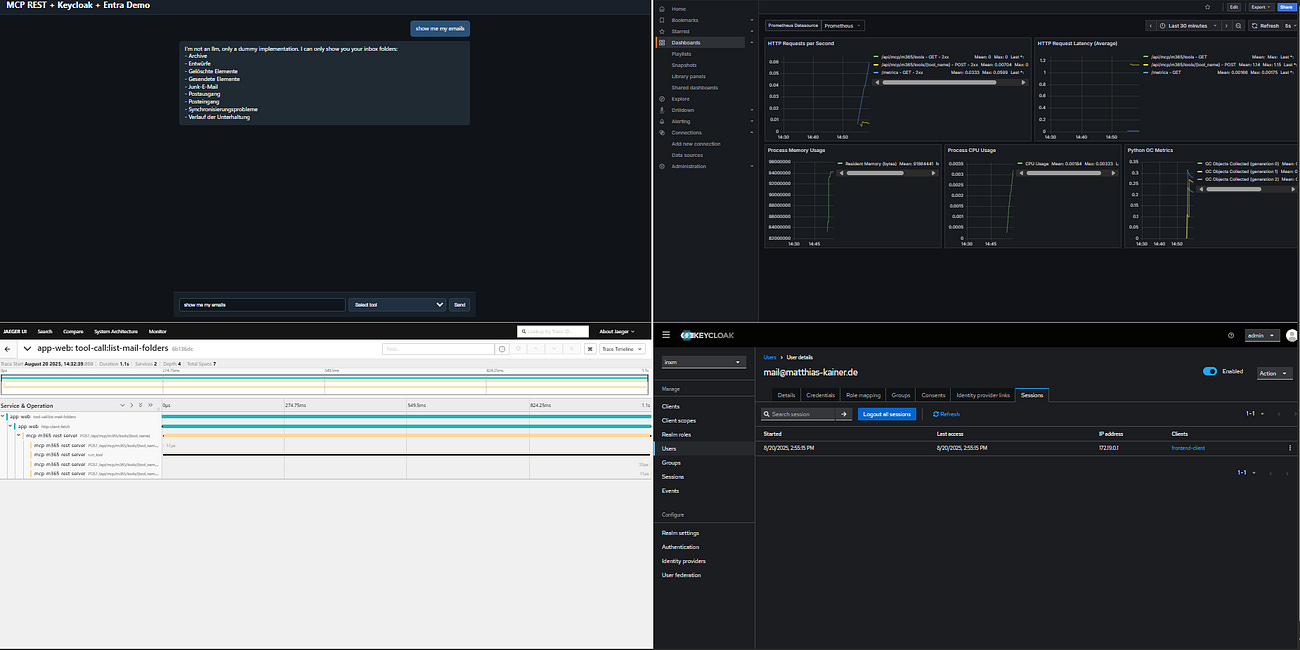
Task: Open the Trace Timeline view dropdown
Action: 622,349
